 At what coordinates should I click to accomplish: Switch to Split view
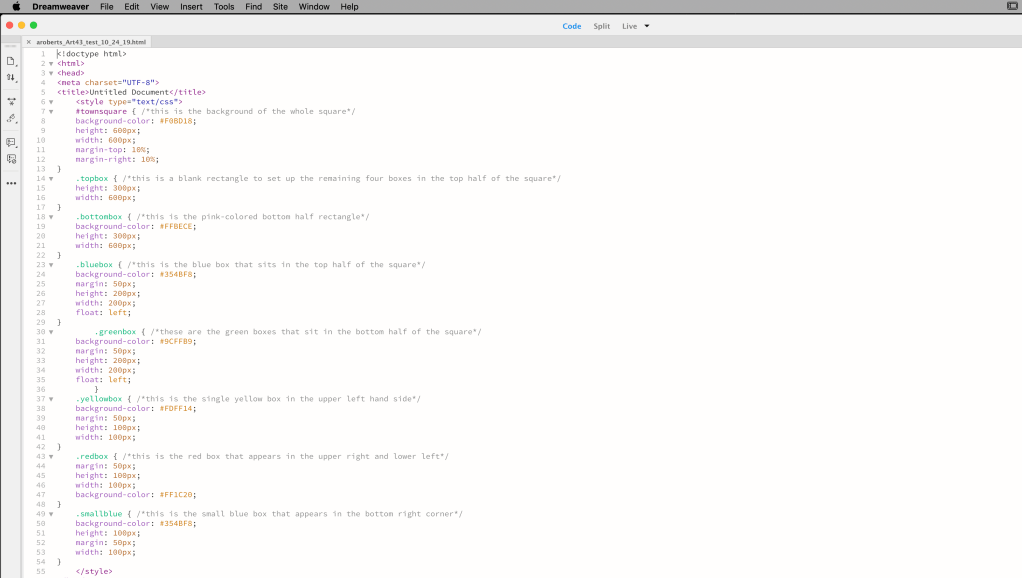point(601,26)
